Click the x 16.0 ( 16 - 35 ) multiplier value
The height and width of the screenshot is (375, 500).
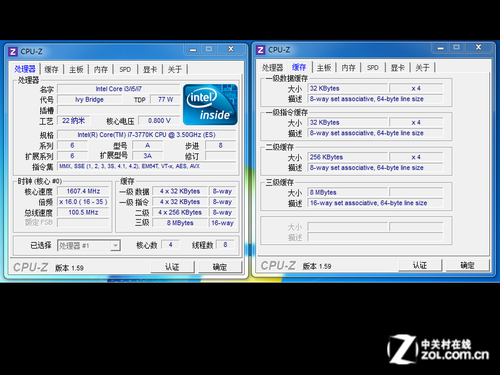83,202
